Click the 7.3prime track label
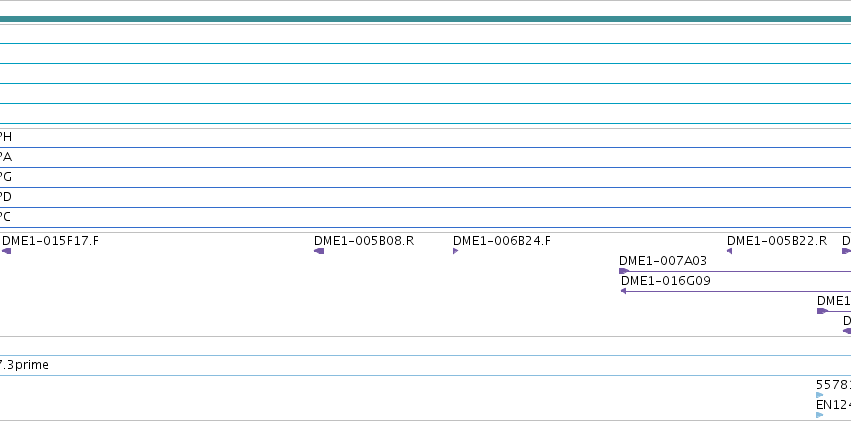The width and height of the screenshot is (851, 421). point(24,365)
